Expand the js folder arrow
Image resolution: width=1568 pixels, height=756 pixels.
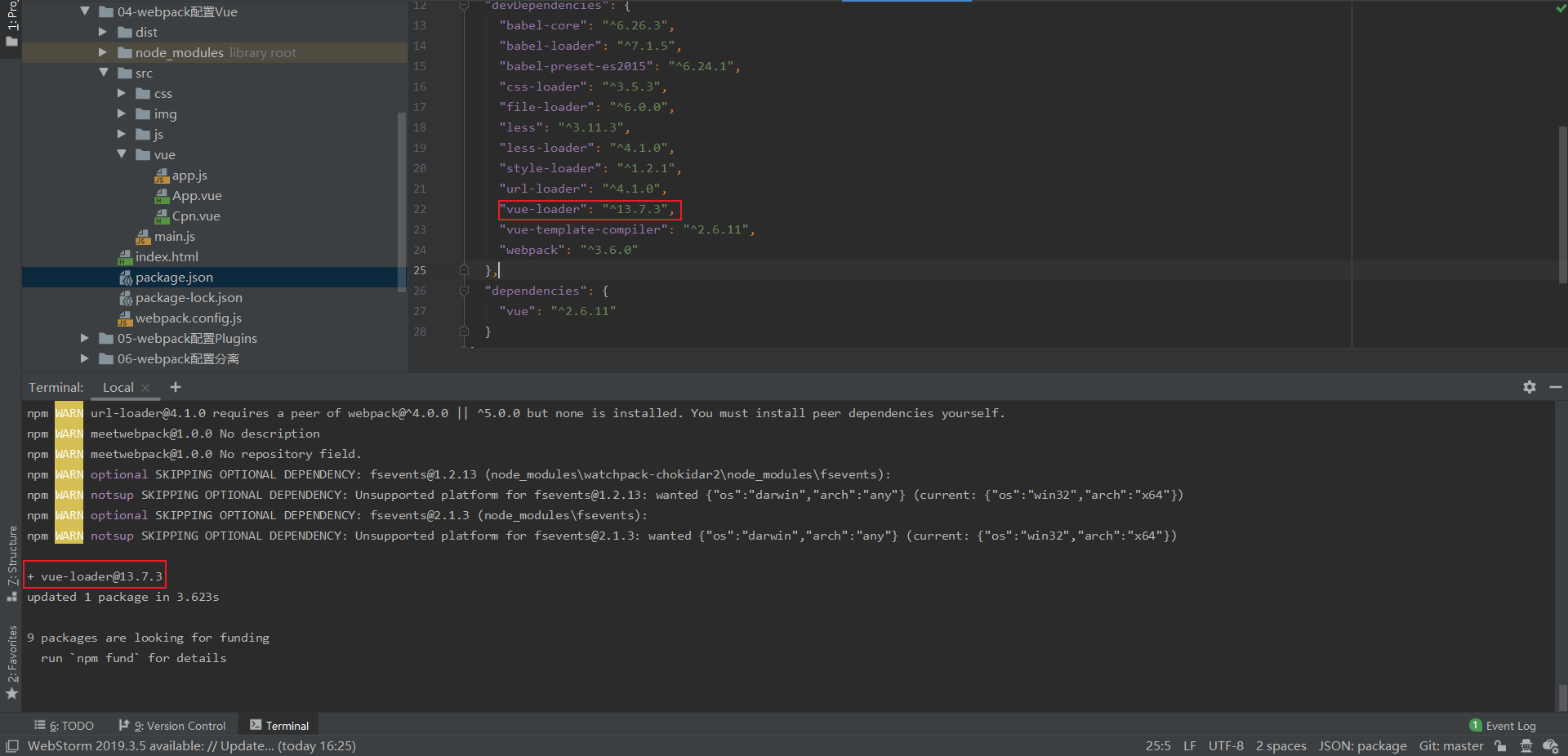pyautogui.click(x=122, y=134)
